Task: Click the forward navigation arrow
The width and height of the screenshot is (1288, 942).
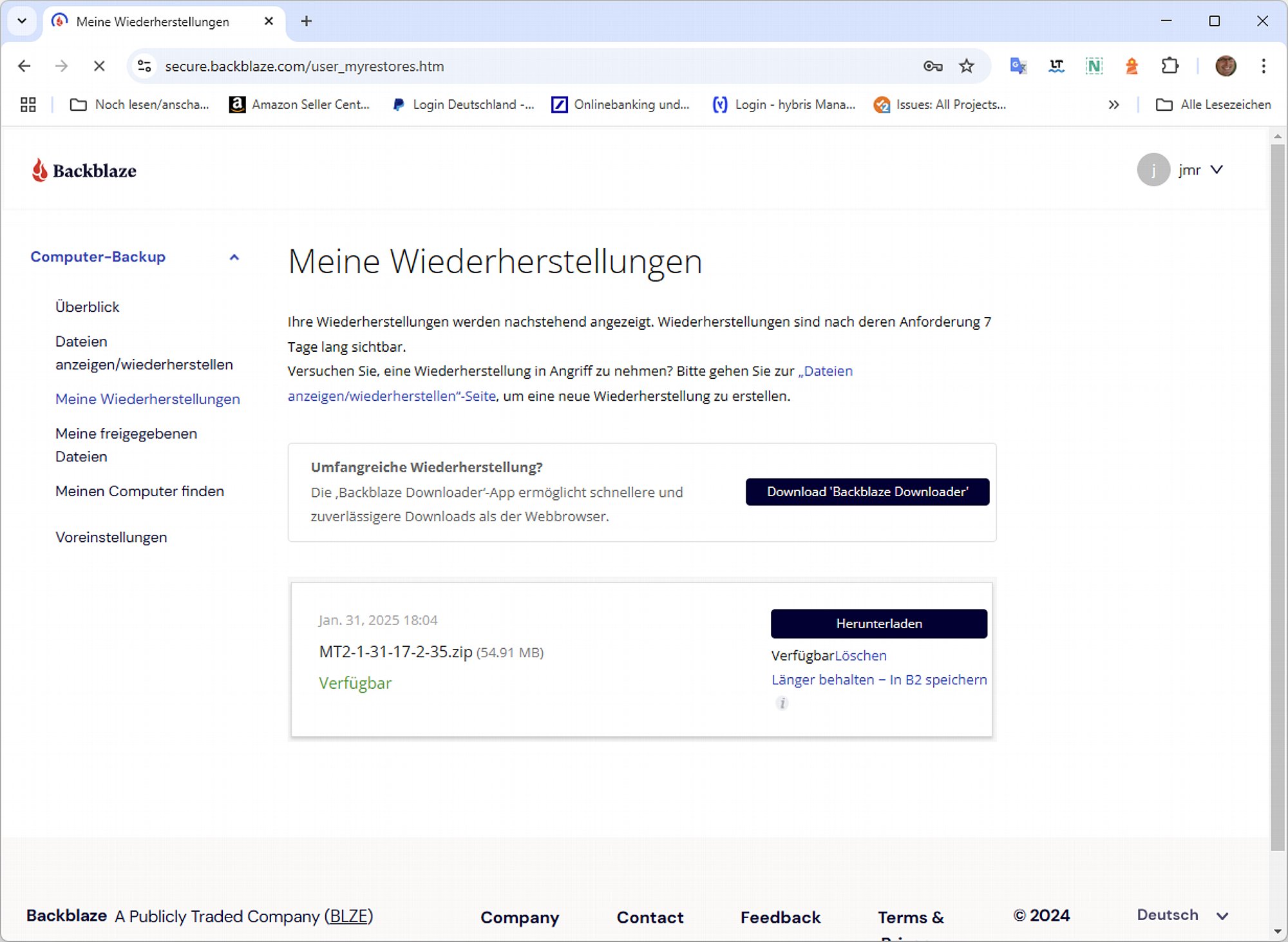Action: 61,66
